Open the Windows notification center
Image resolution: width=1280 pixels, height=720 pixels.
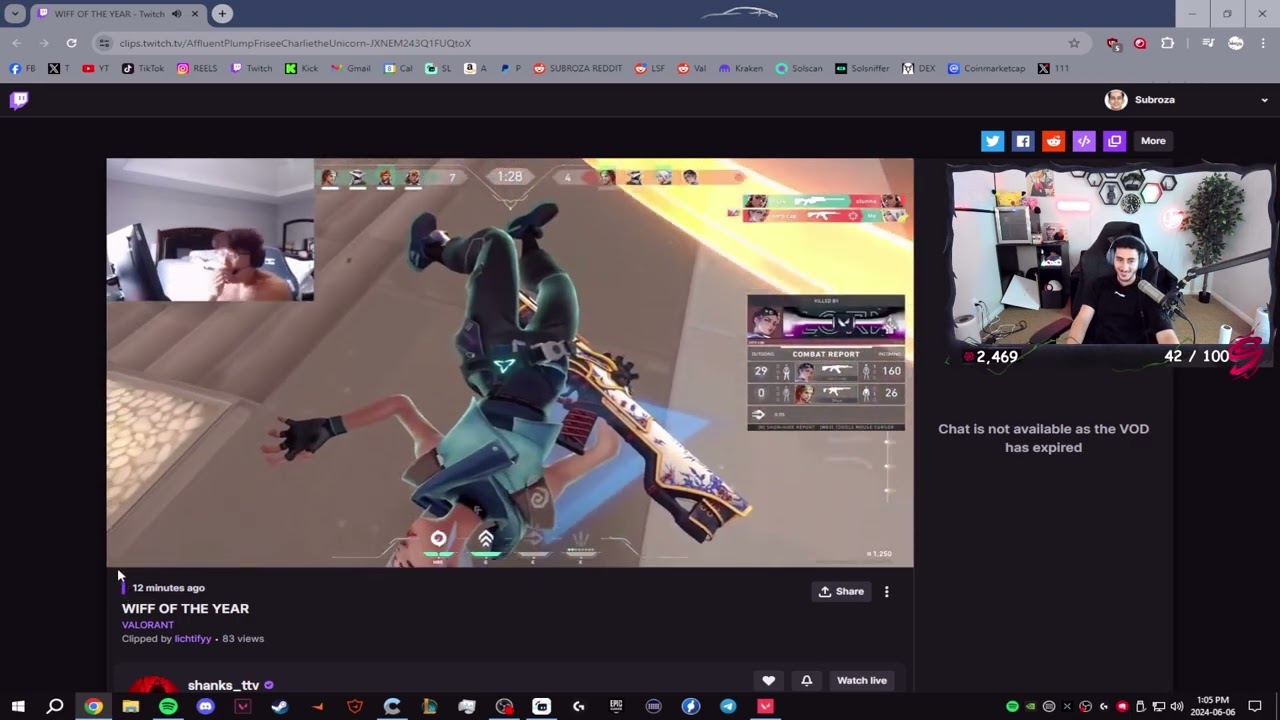click(x=1255, y=707)
